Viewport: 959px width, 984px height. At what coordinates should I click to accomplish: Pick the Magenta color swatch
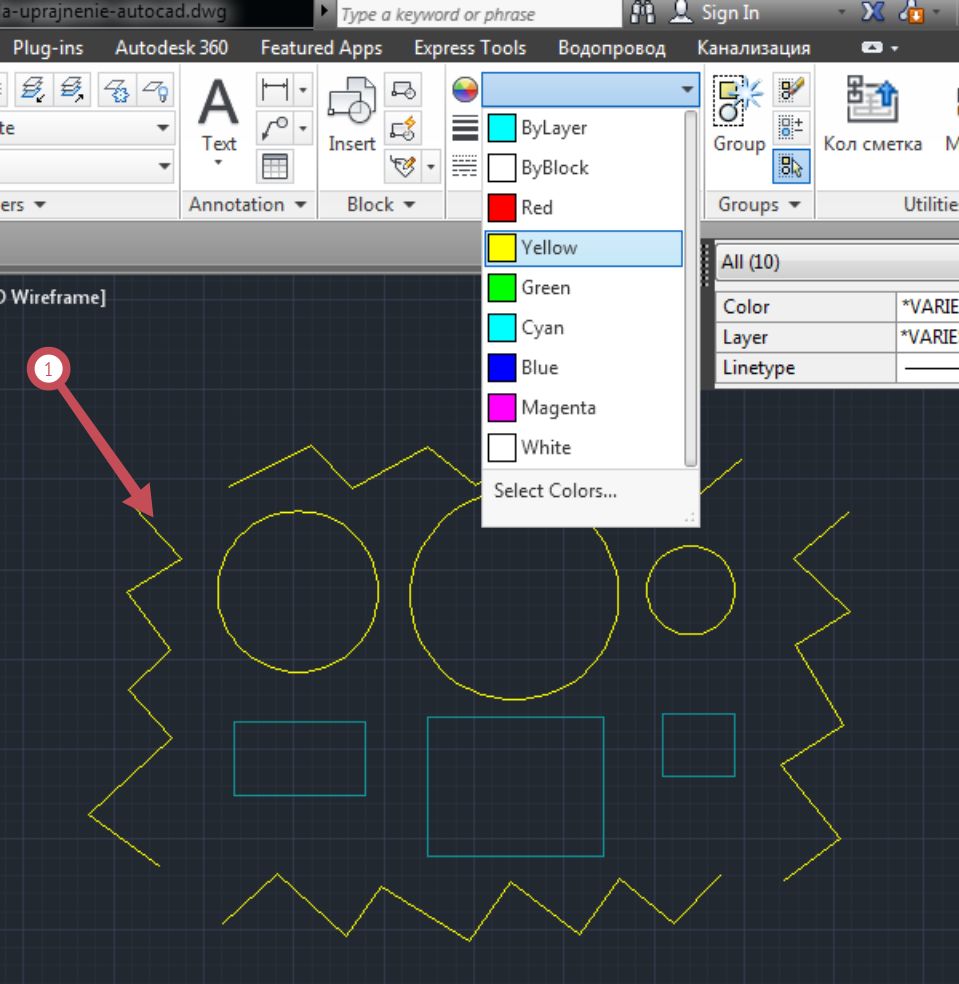point(502,408)
